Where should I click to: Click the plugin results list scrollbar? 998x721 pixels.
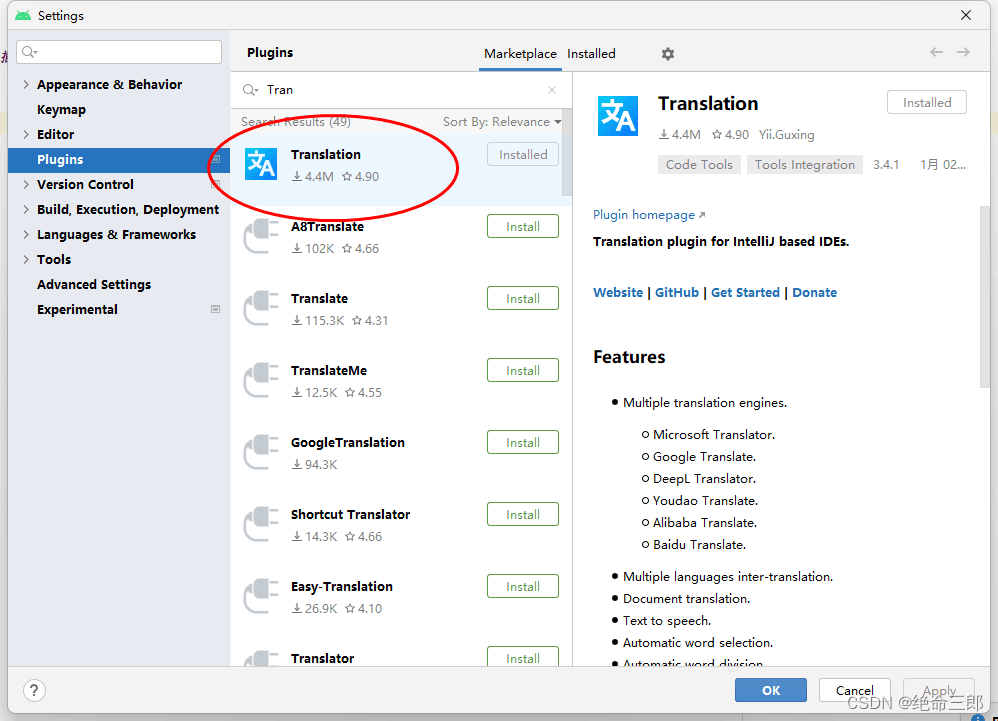click(567, 153)
